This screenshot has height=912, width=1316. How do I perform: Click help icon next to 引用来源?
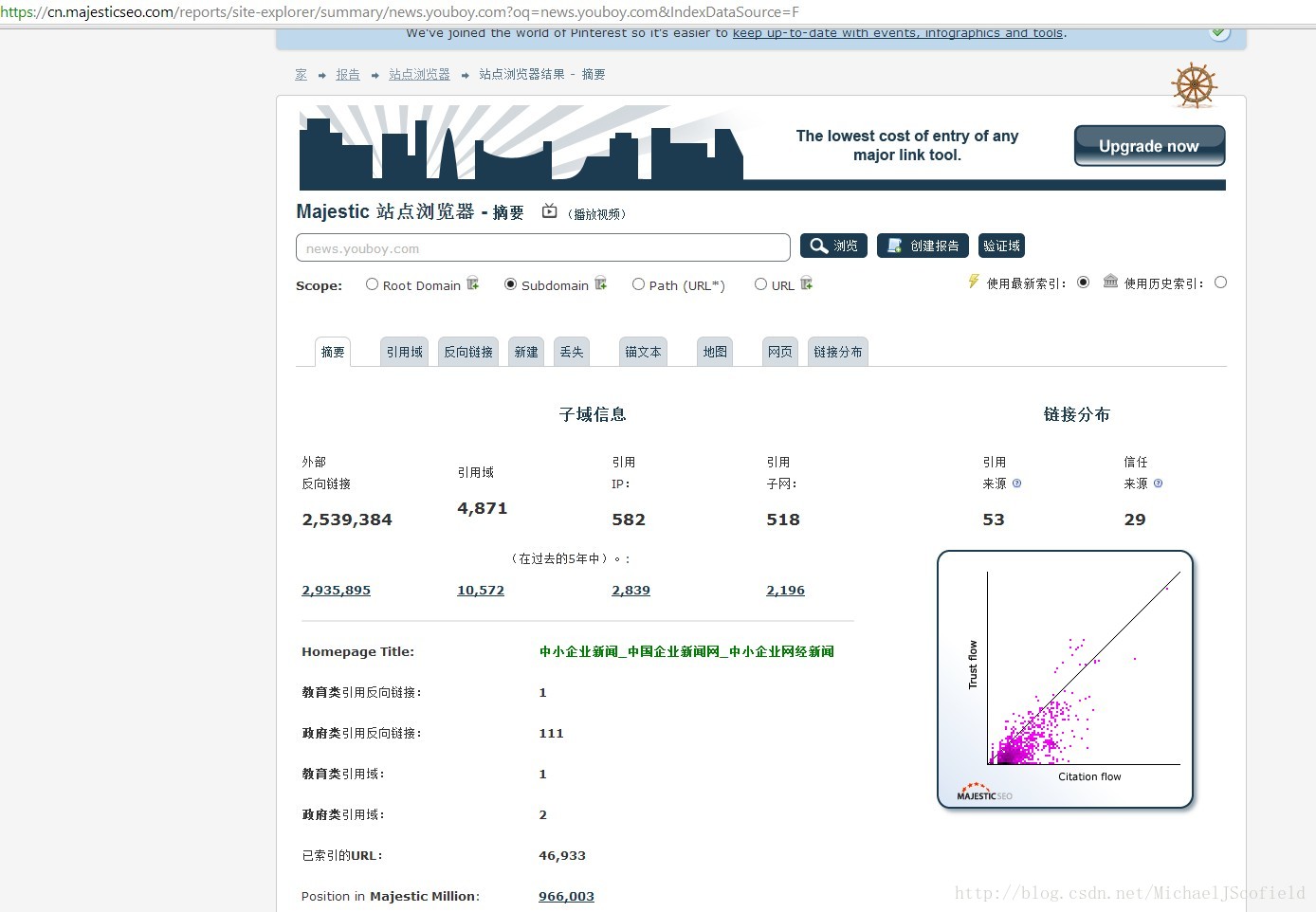(x=1016, y=483)
